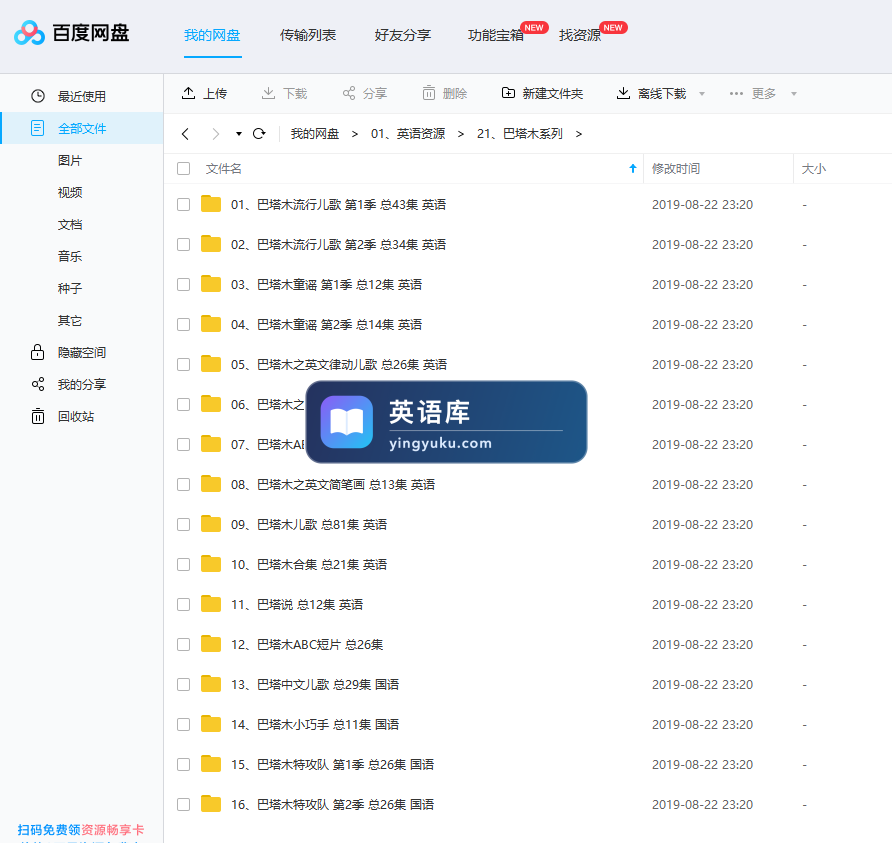Image resolution: width=892 pixels, height=843 pixels.
Task: Open the my shares icon in sidebar
Action: pos(38,384)
